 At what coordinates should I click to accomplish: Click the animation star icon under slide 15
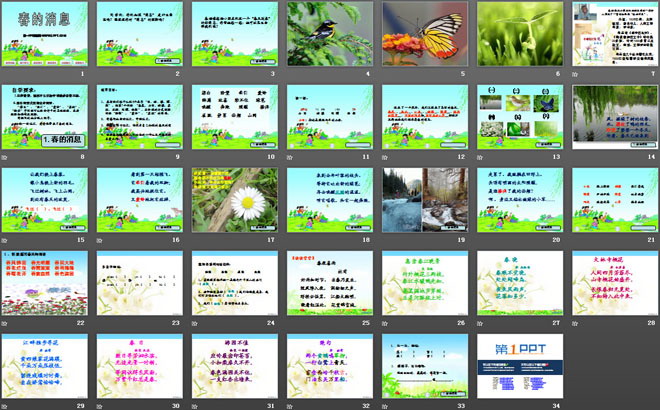tap(4, 240)
